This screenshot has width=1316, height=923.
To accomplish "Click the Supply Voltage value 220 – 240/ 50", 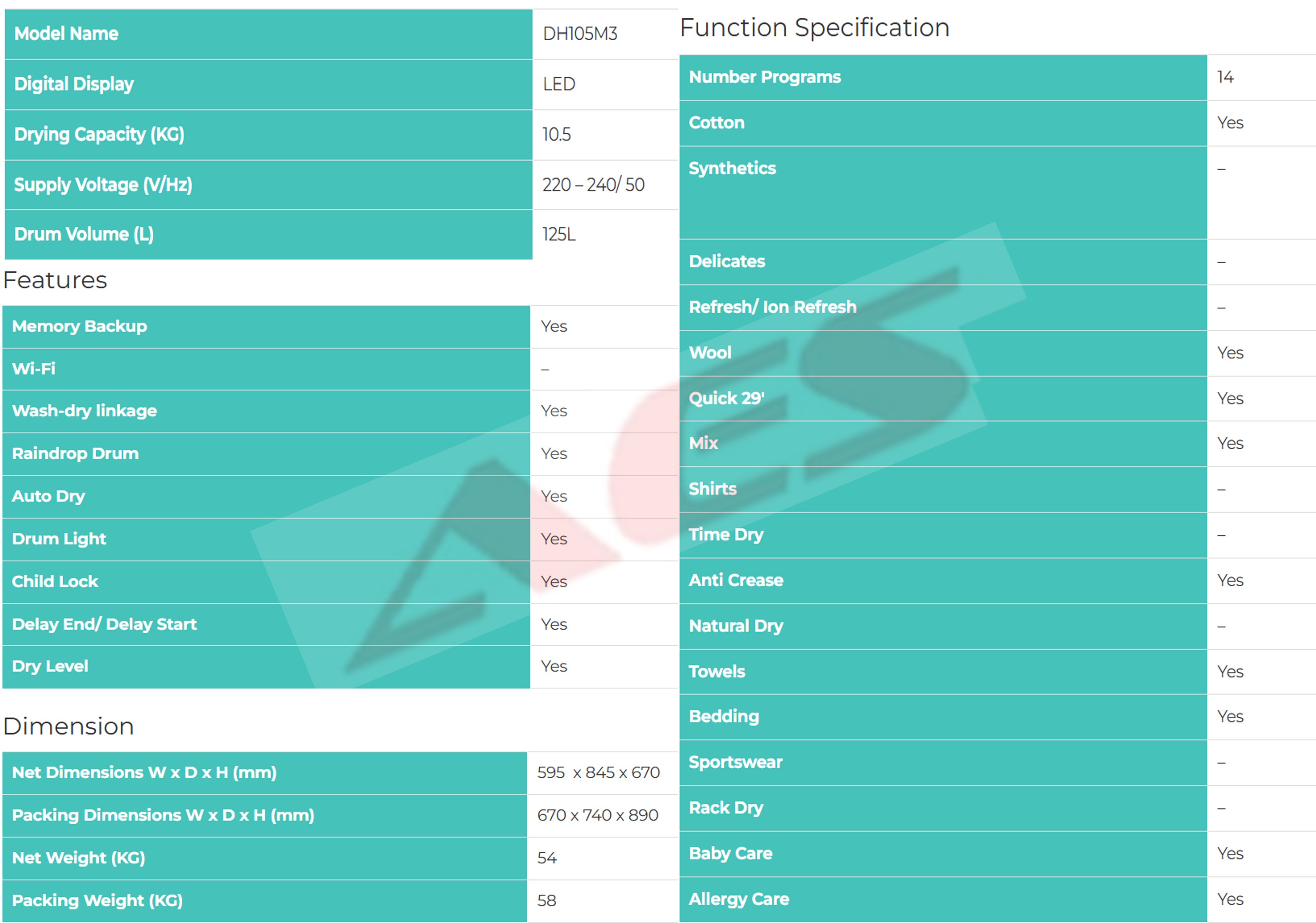I will (593, 185).
